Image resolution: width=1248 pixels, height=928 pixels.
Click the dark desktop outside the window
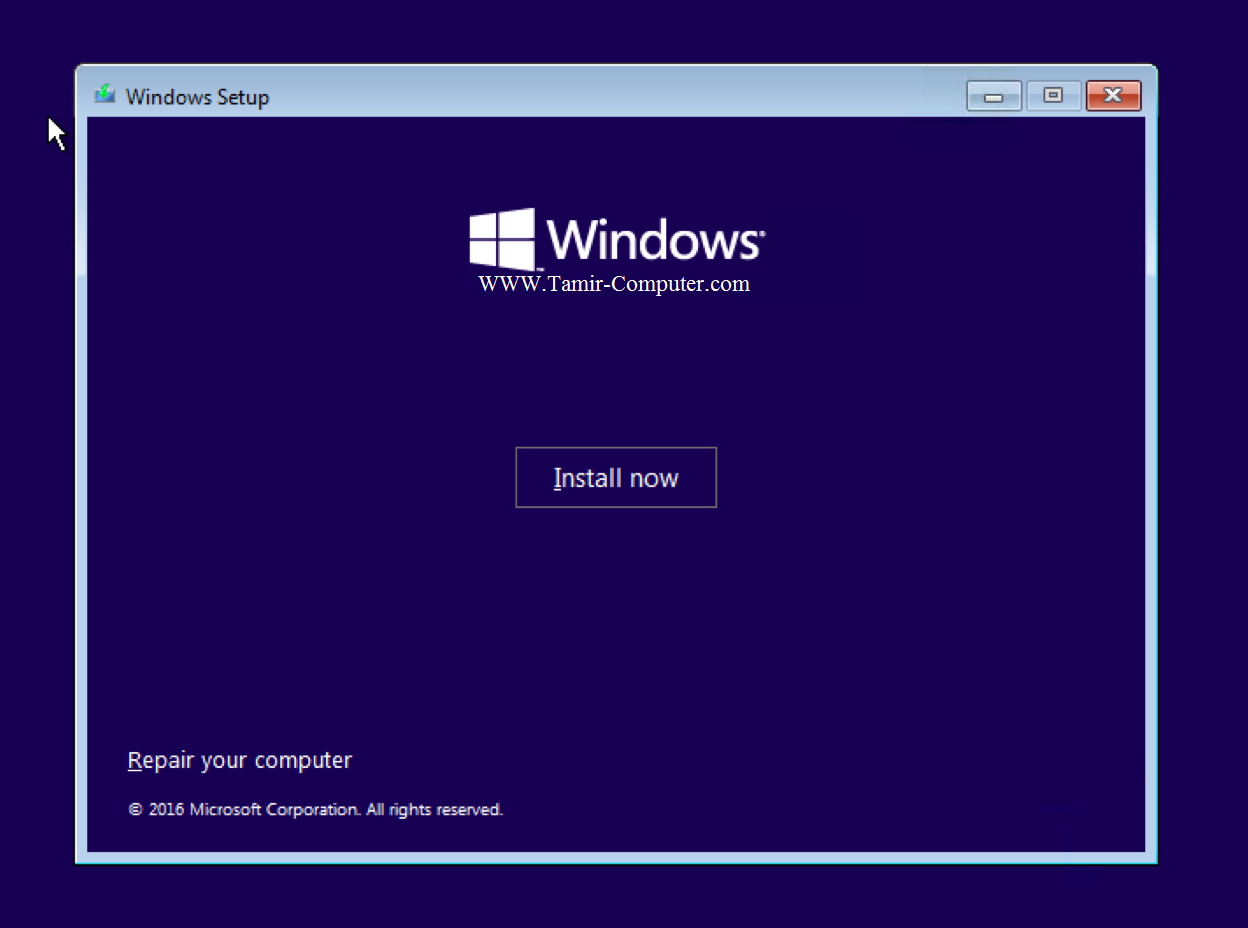pyautogui.click(x=600, y=895)
